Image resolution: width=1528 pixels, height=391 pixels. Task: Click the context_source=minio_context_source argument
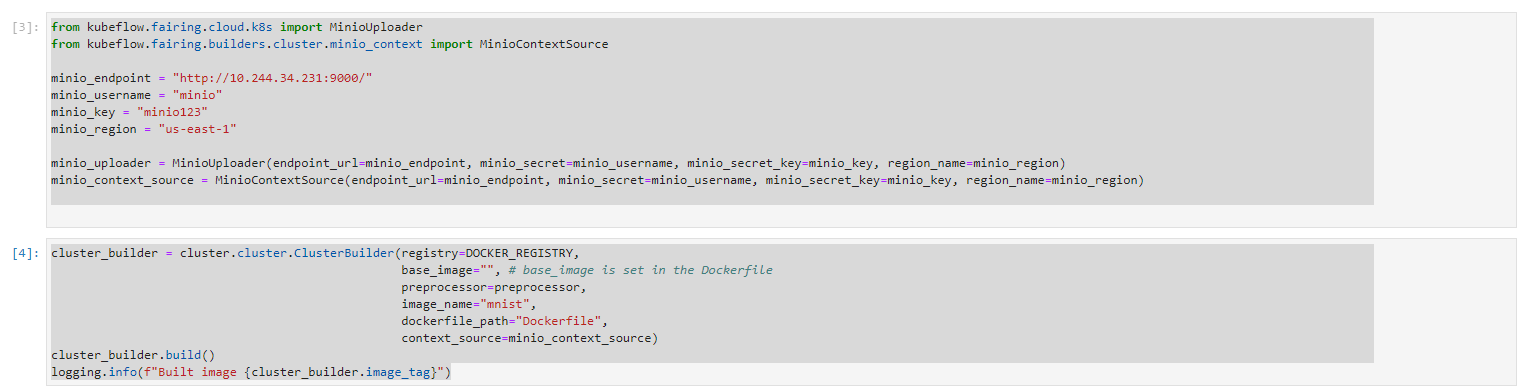point(529,338)
